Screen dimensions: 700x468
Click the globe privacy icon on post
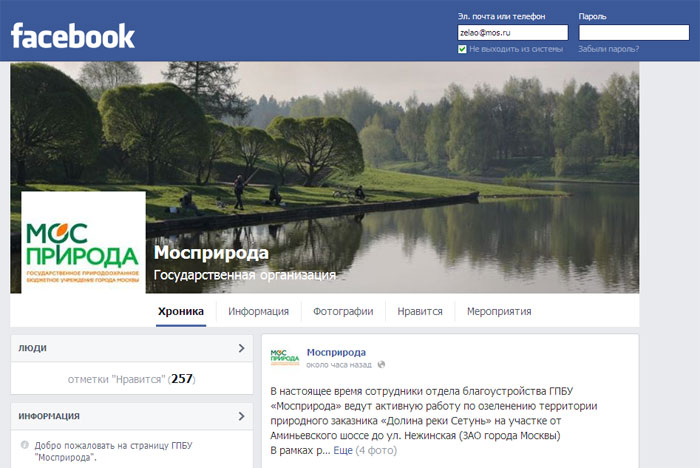tap(381, 365)
